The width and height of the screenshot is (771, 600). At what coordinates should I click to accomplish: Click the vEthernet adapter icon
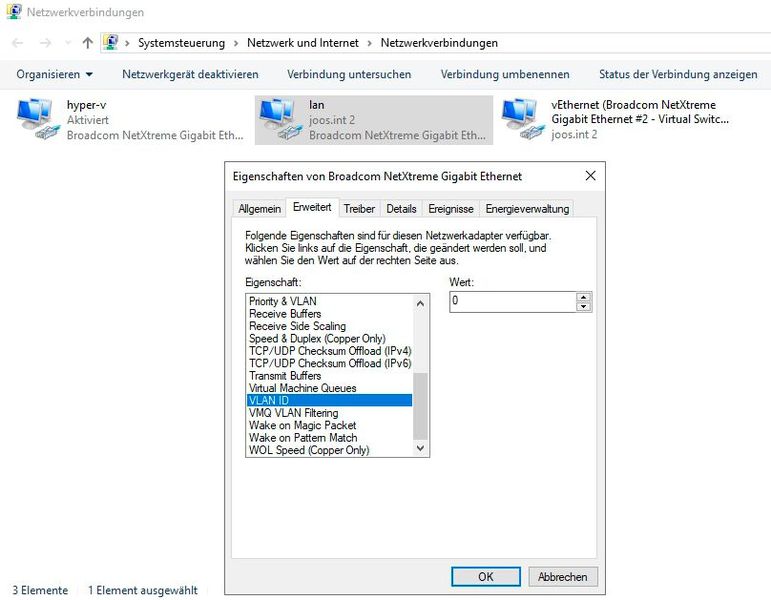[523, 120]
